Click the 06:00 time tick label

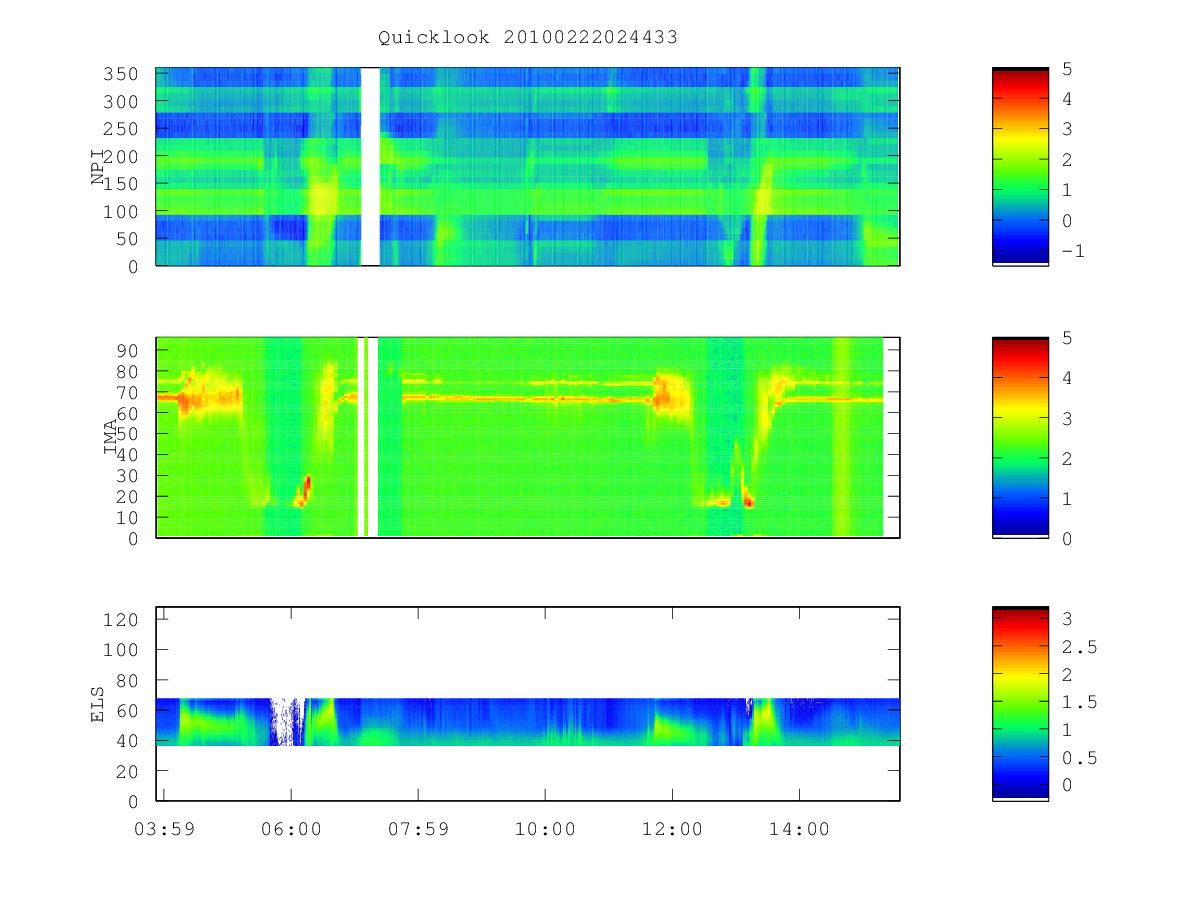tap(291, 829)
